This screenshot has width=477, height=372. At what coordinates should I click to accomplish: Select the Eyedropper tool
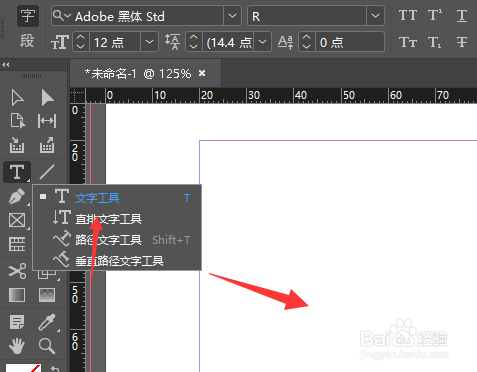click(47, 322)
